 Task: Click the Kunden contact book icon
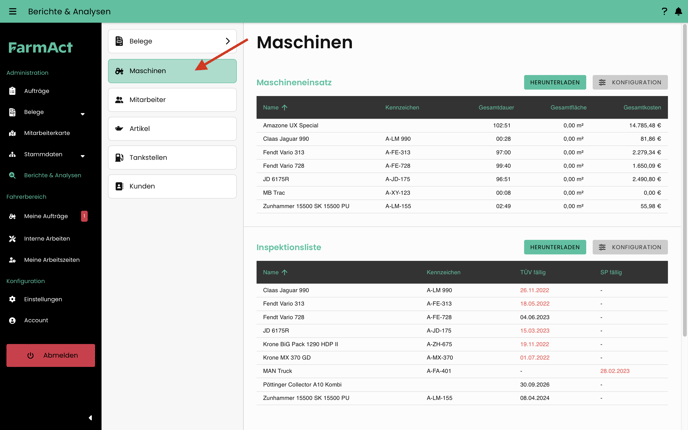tap(119, 186)
